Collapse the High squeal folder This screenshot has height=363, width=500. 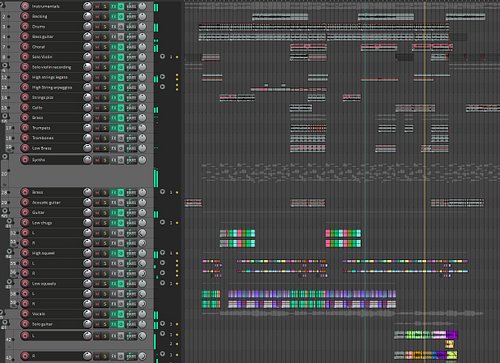[x=9, y=251]
